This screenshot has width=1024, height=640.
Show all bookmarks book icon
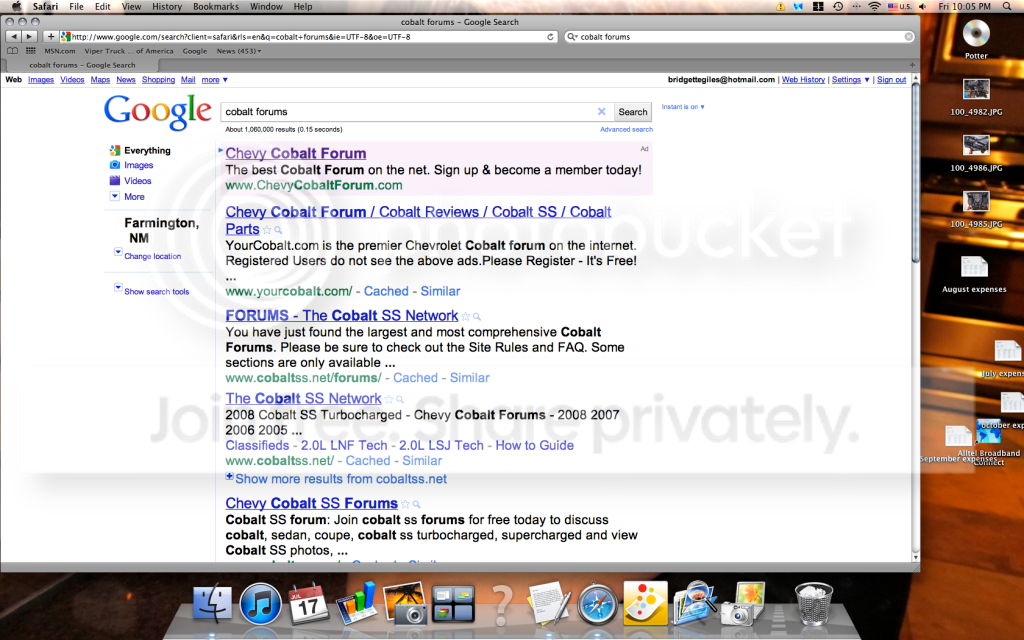12,51
